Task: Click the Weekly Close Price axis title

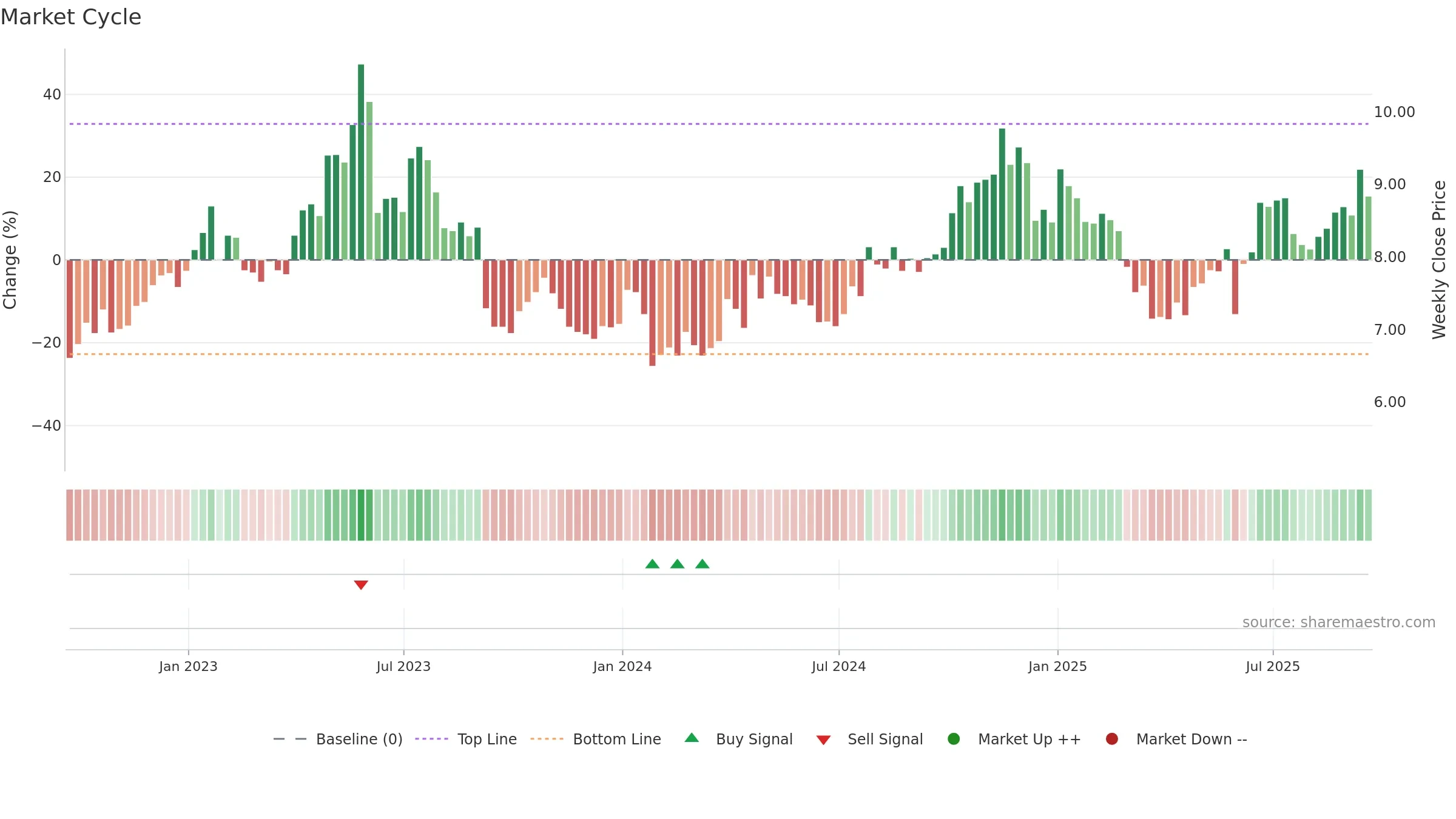Action: [1439, 260]
